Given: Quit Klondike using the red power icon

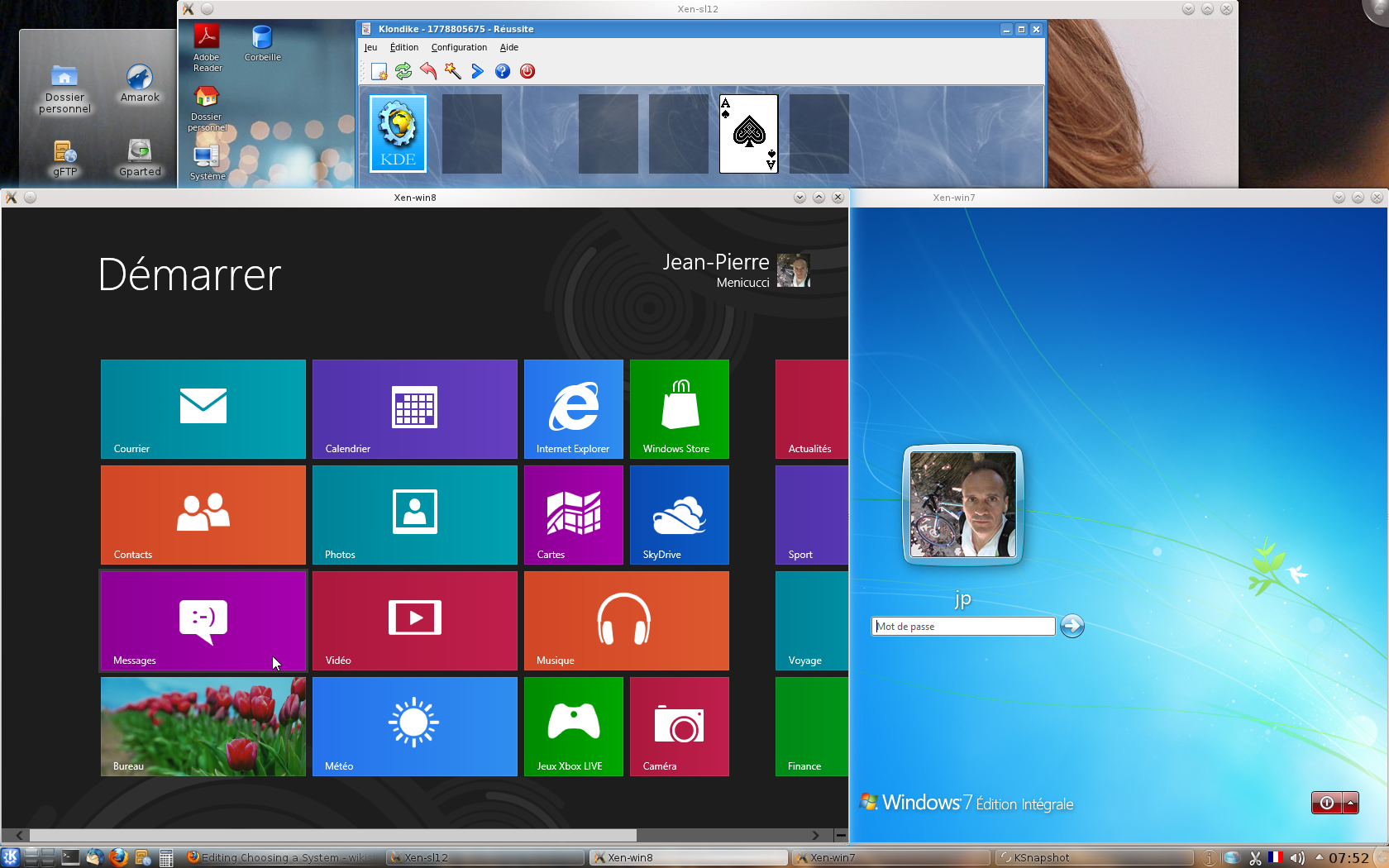Looking at the screenshot, I should tap(527, 72).
